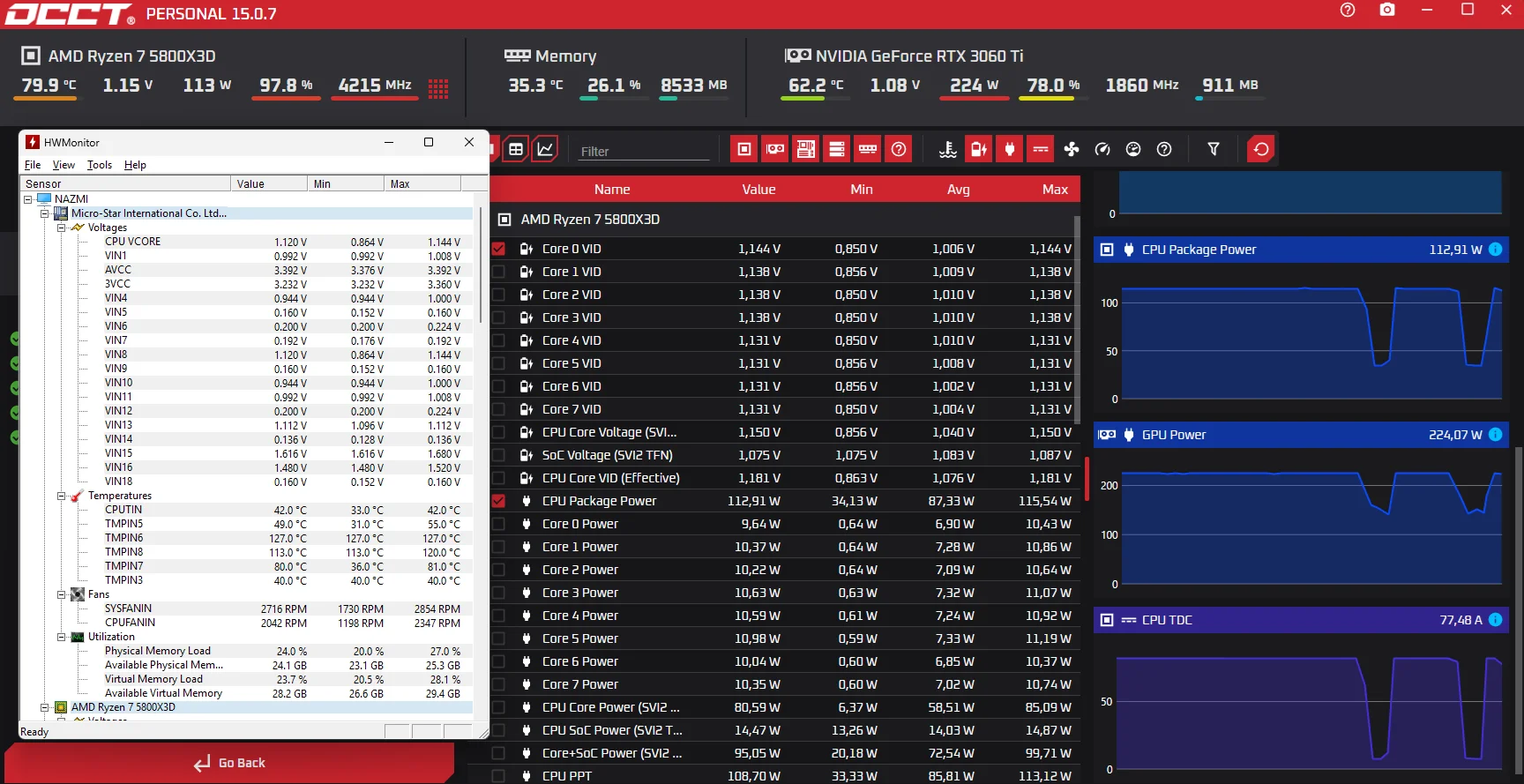This screenshot has width=1524, height=784.
Task: Toggle the motherboard sensor filter icon
Action: [x=806, y=149]
